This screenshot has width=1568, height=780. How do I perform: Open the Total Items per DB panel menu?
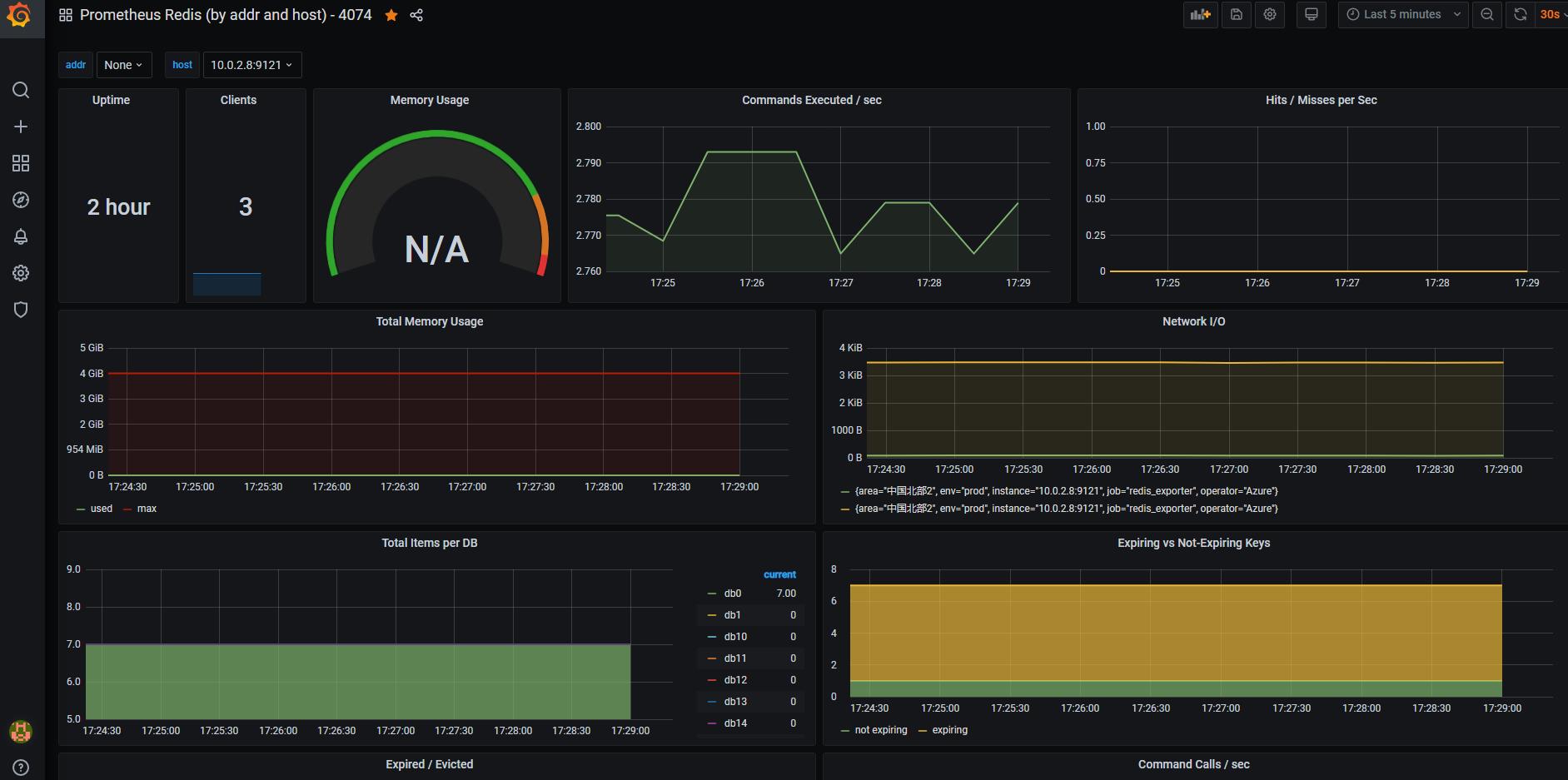coord(430,543)
